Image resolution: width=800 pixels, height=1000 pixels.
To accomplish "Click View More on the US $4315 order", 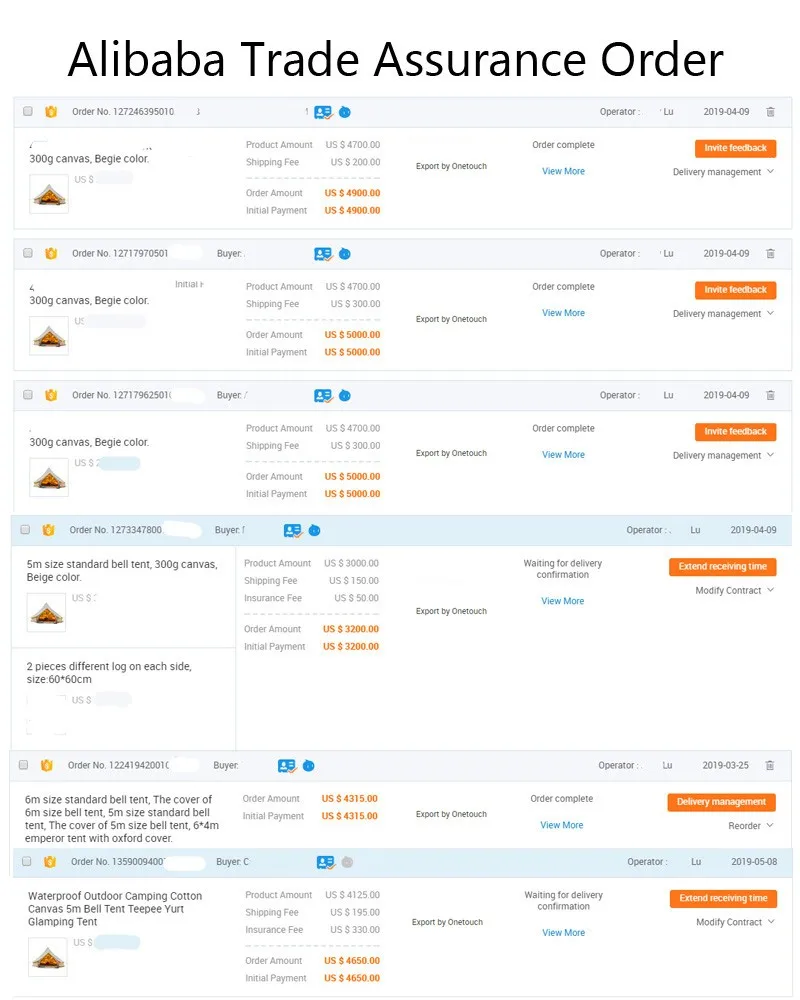I will (561, 825).
